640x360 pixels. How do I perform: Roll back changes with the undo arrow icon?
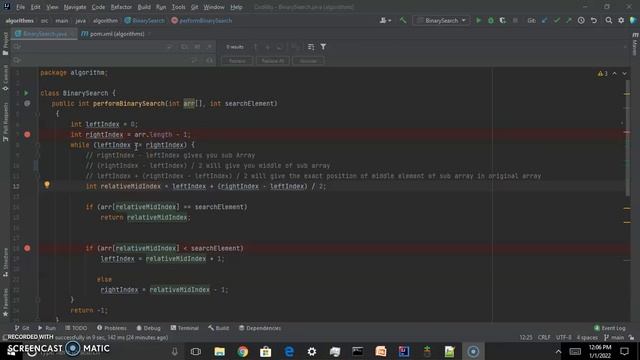593,20
